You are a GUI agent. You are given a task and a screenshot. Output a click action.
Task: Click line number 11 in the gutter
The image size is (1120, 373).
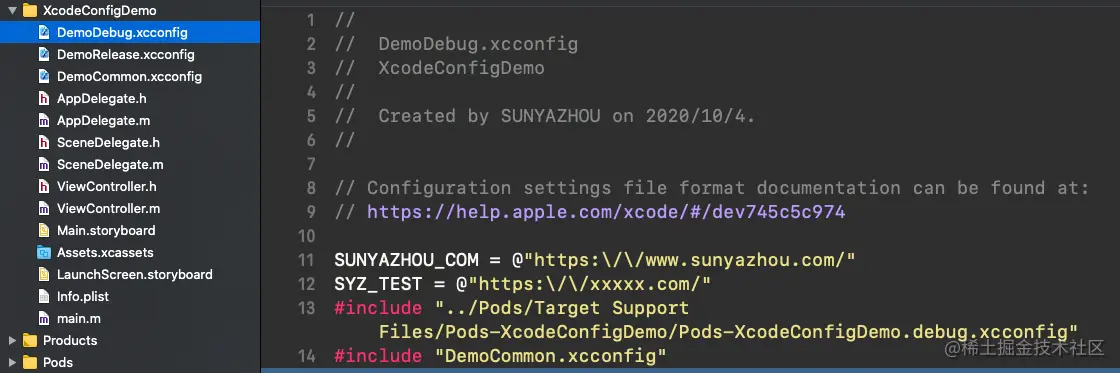(306, 259)
